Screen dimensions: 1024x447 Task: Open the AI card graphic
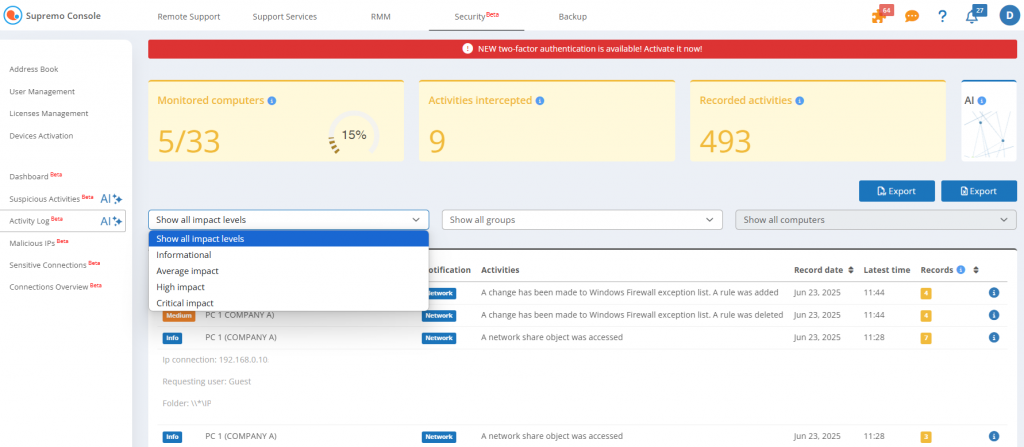coord(989,135)
